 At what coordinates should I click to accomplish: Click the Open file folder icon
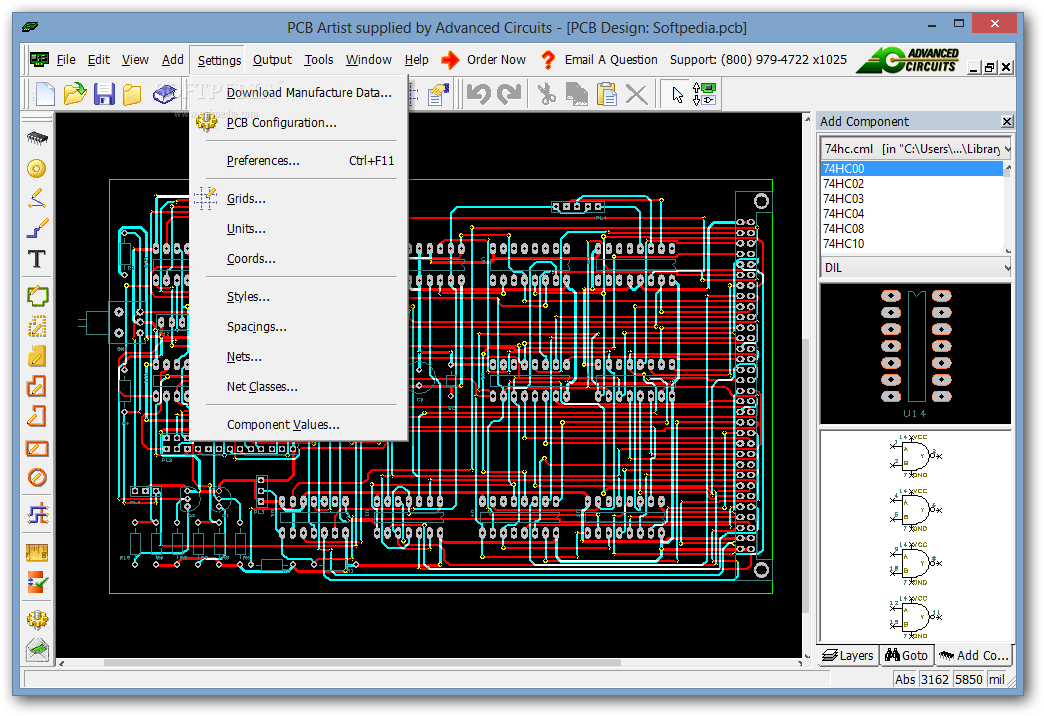(x=75, y=94)
